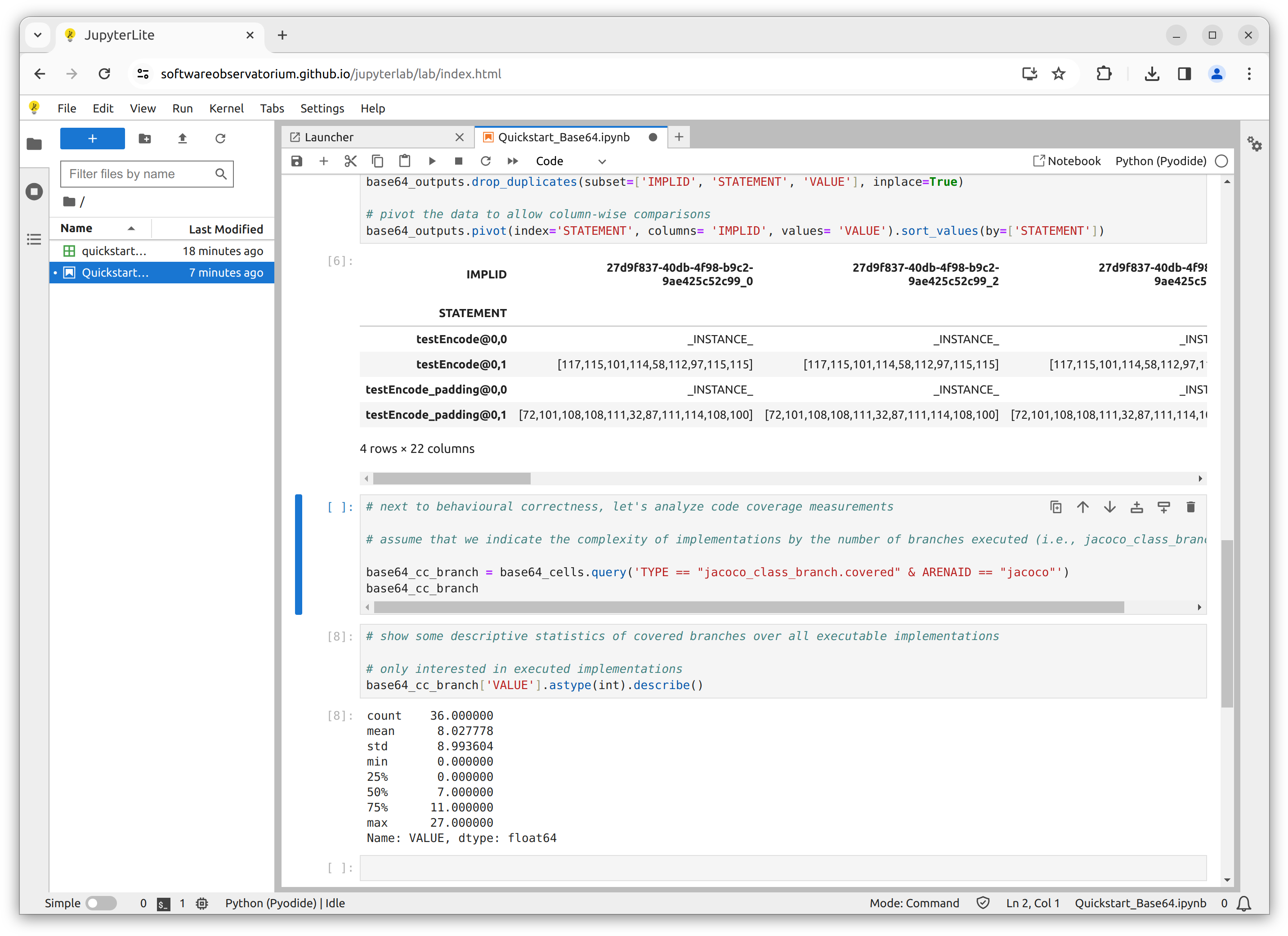
Task: Switch to the Launcher tab
Action: pos(329,138)
